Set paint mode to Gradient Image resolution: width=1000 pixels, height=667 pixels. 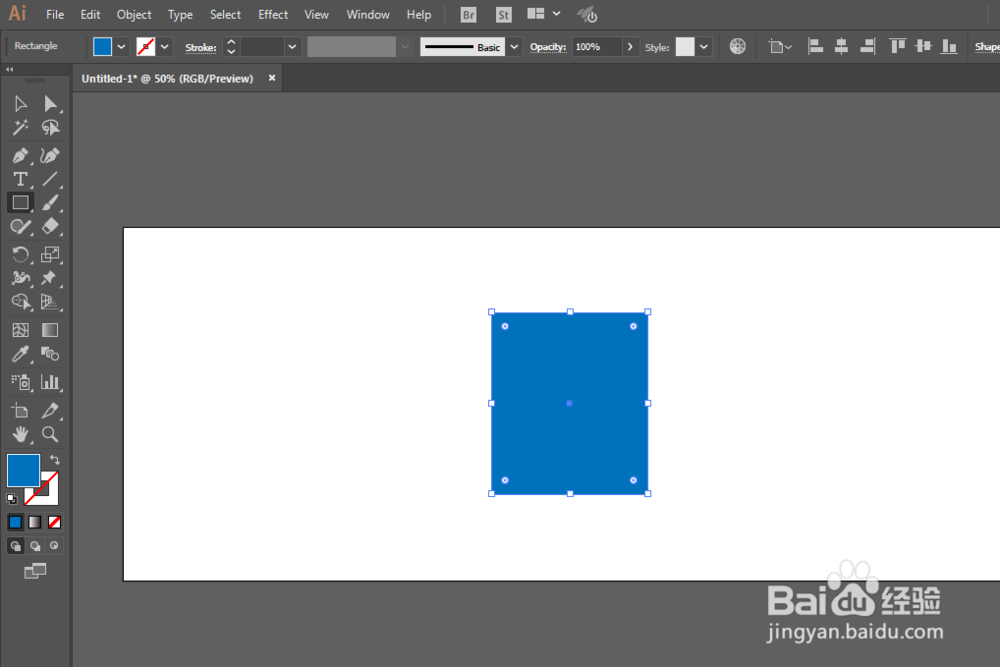coord(35,522)
